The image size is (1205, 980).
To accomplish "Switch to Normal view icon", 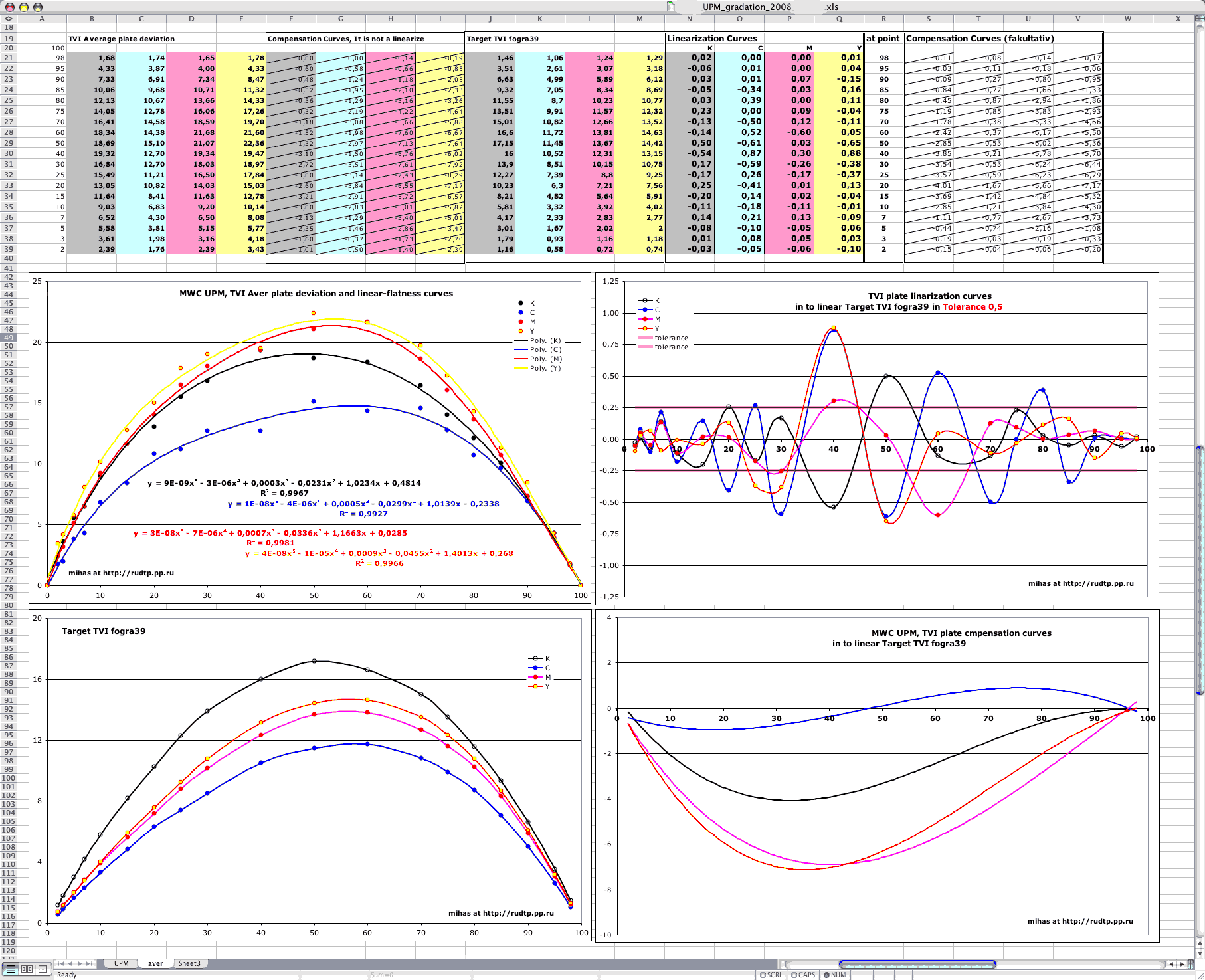I will pos(10,969).
